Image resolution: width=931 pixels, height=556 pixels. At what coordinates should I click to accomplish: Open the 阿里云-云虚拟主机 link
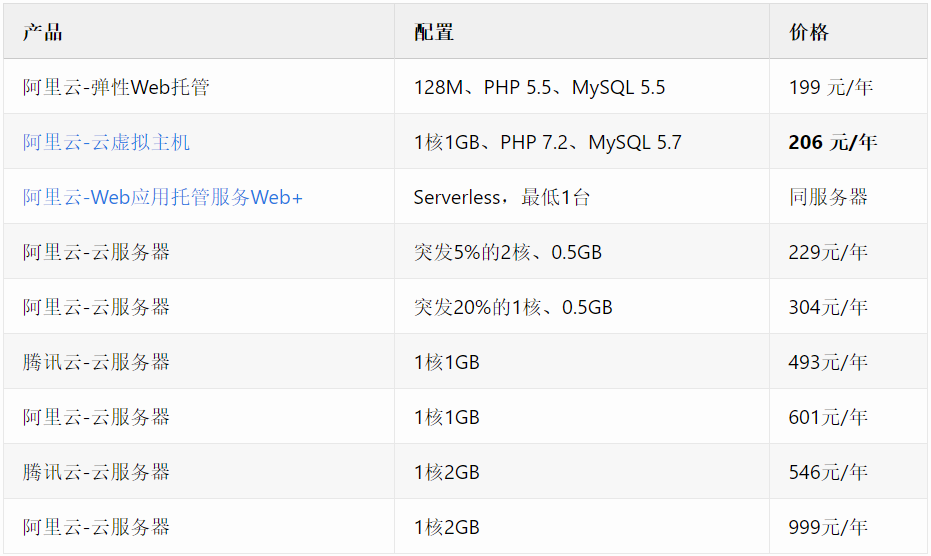point(106,142)
